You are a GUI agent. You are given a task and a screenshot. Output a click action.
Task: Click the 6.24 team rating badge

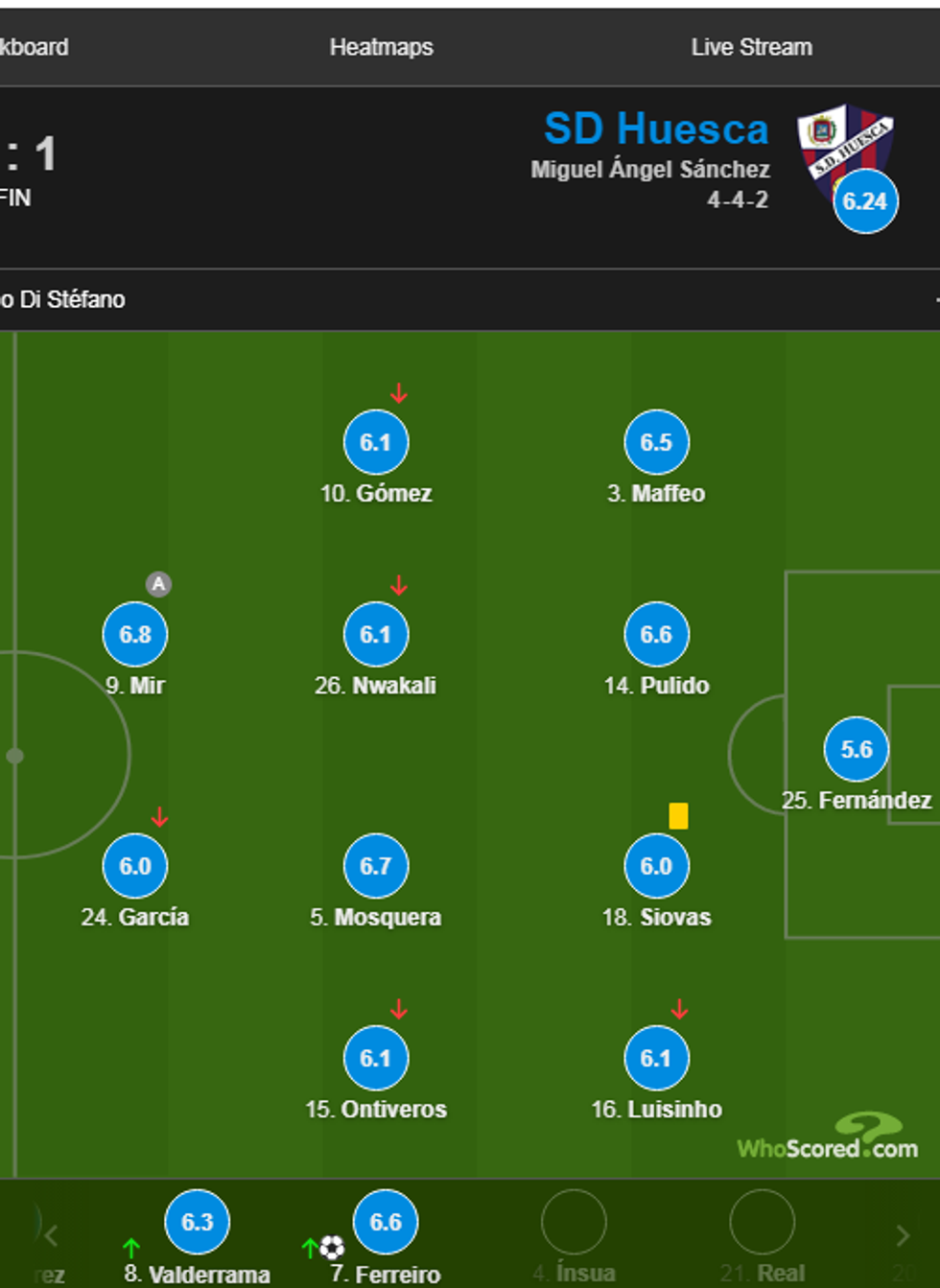point(865,202)
